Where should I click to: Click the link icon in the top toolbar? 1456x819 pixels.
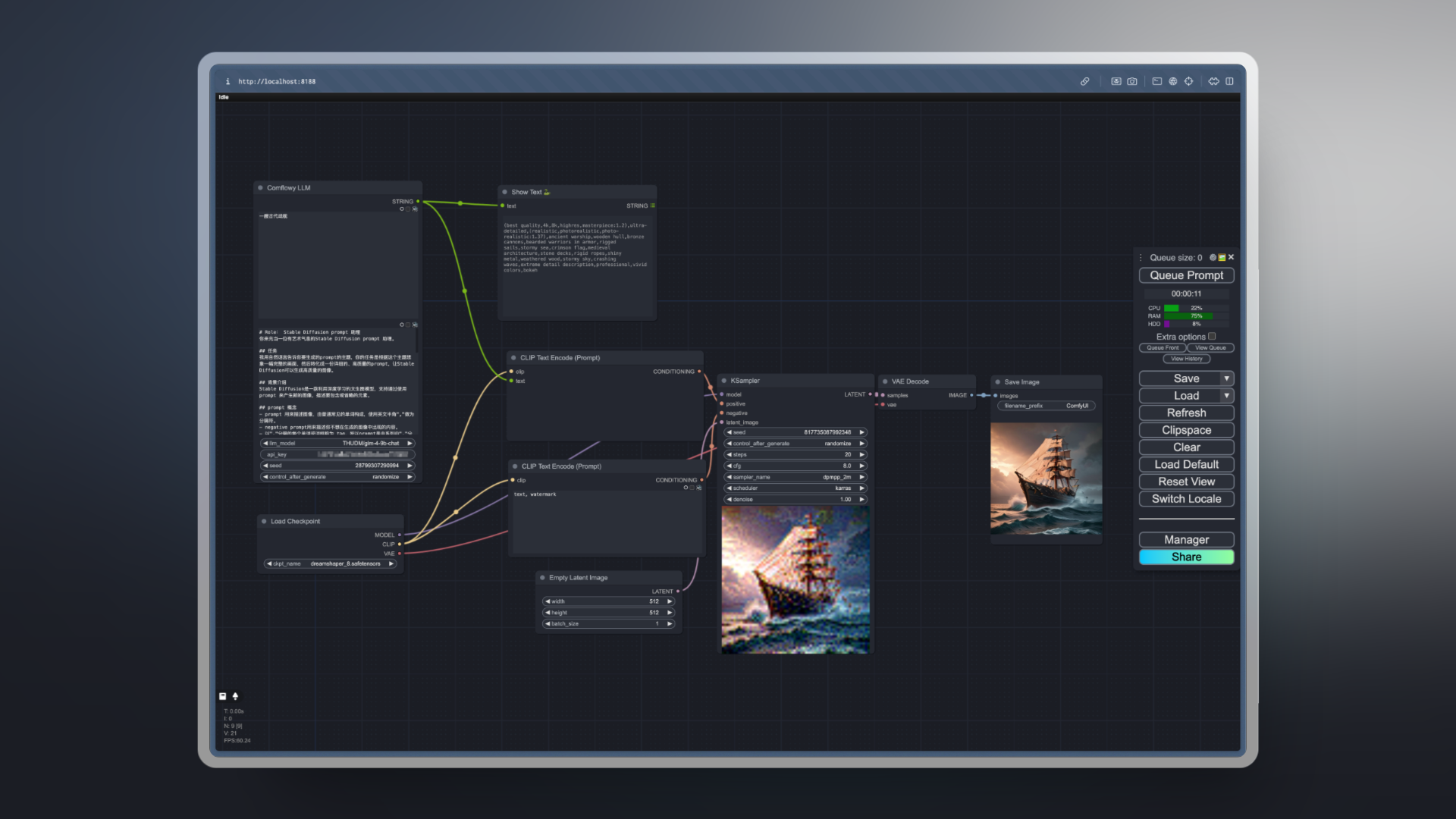pos(1085,81)
